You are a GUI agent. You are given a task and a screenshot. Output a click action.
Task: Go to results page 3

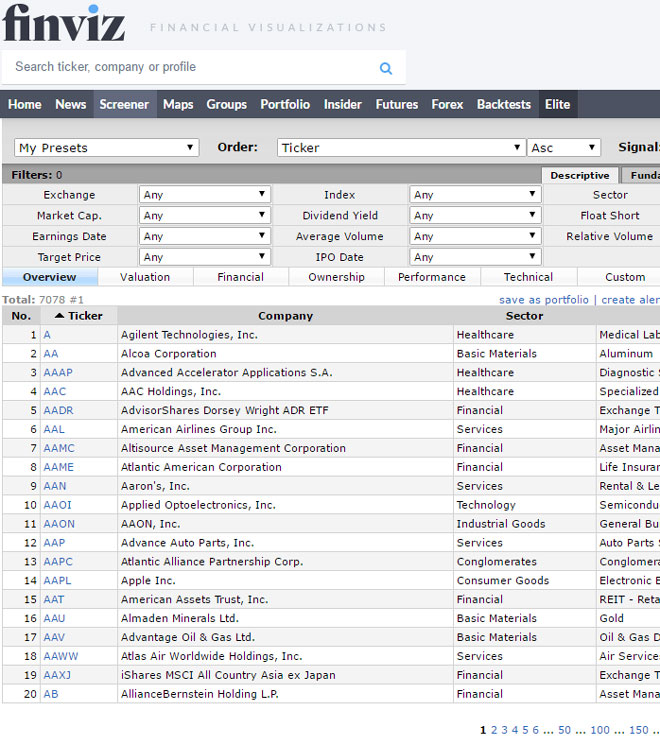pyautogui.click(x=504, y=730)
